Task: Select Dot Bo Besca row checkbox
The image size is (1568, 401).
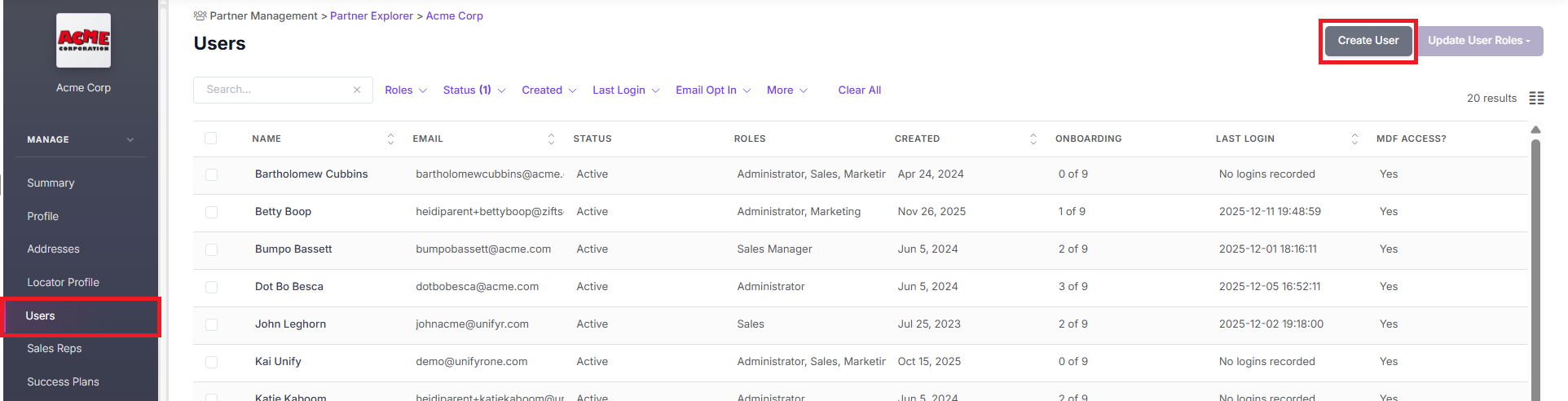Action: click(x=211, y=287)
